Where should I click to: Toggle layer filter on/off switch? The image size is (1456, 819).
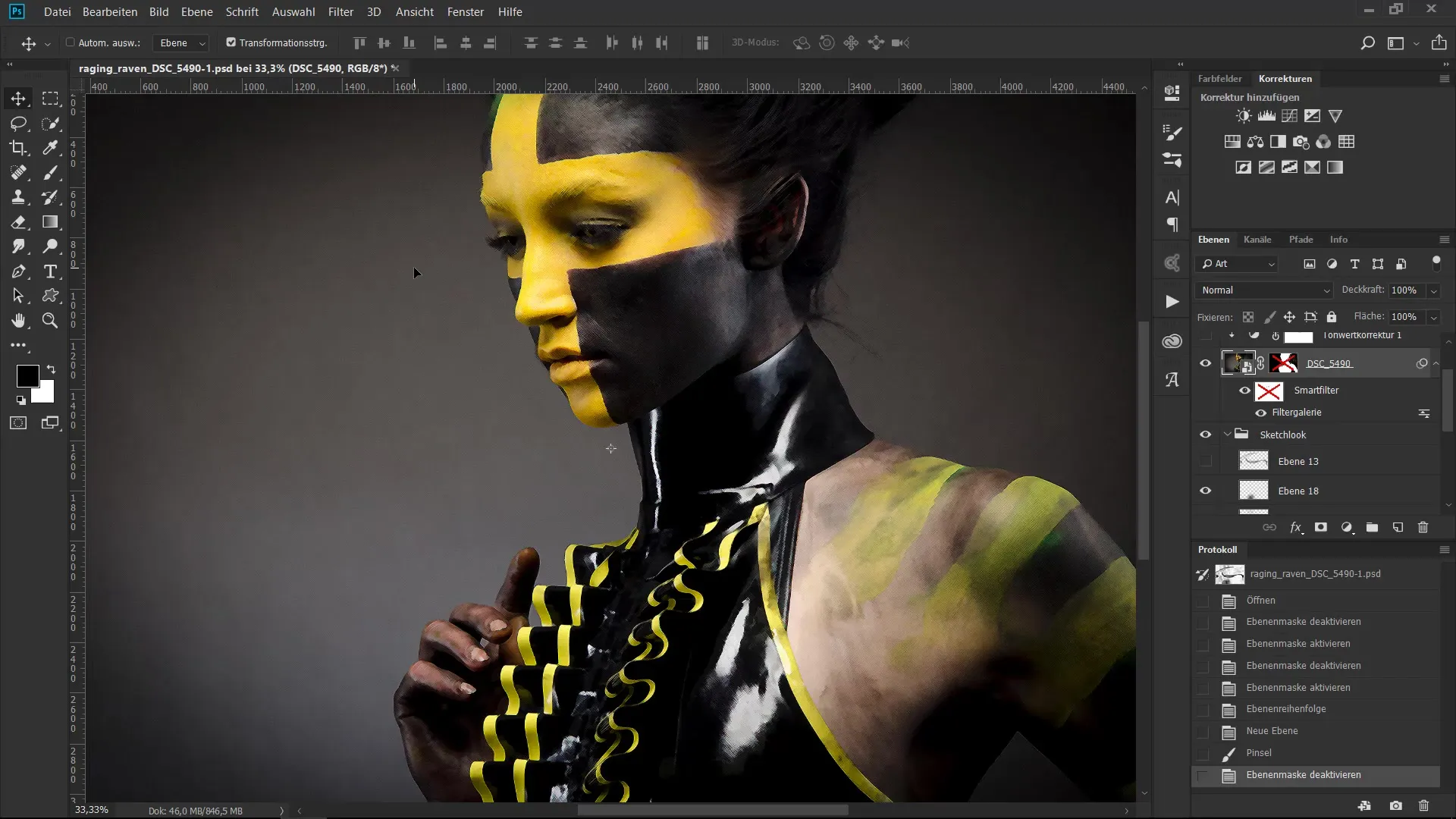click(x=1436, y=263)
